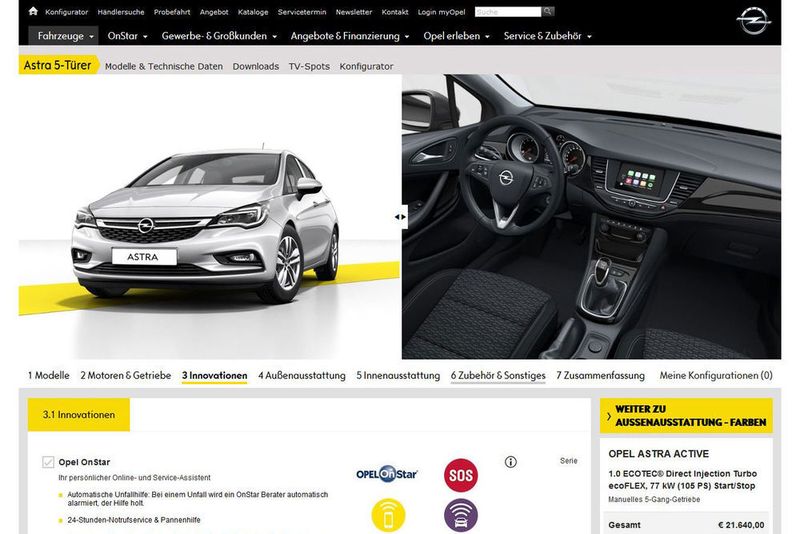Image resolution: width=800 pixels, height=534 pixels.
Task: Open Servicetermin link
Action: [x=302, y=12]
